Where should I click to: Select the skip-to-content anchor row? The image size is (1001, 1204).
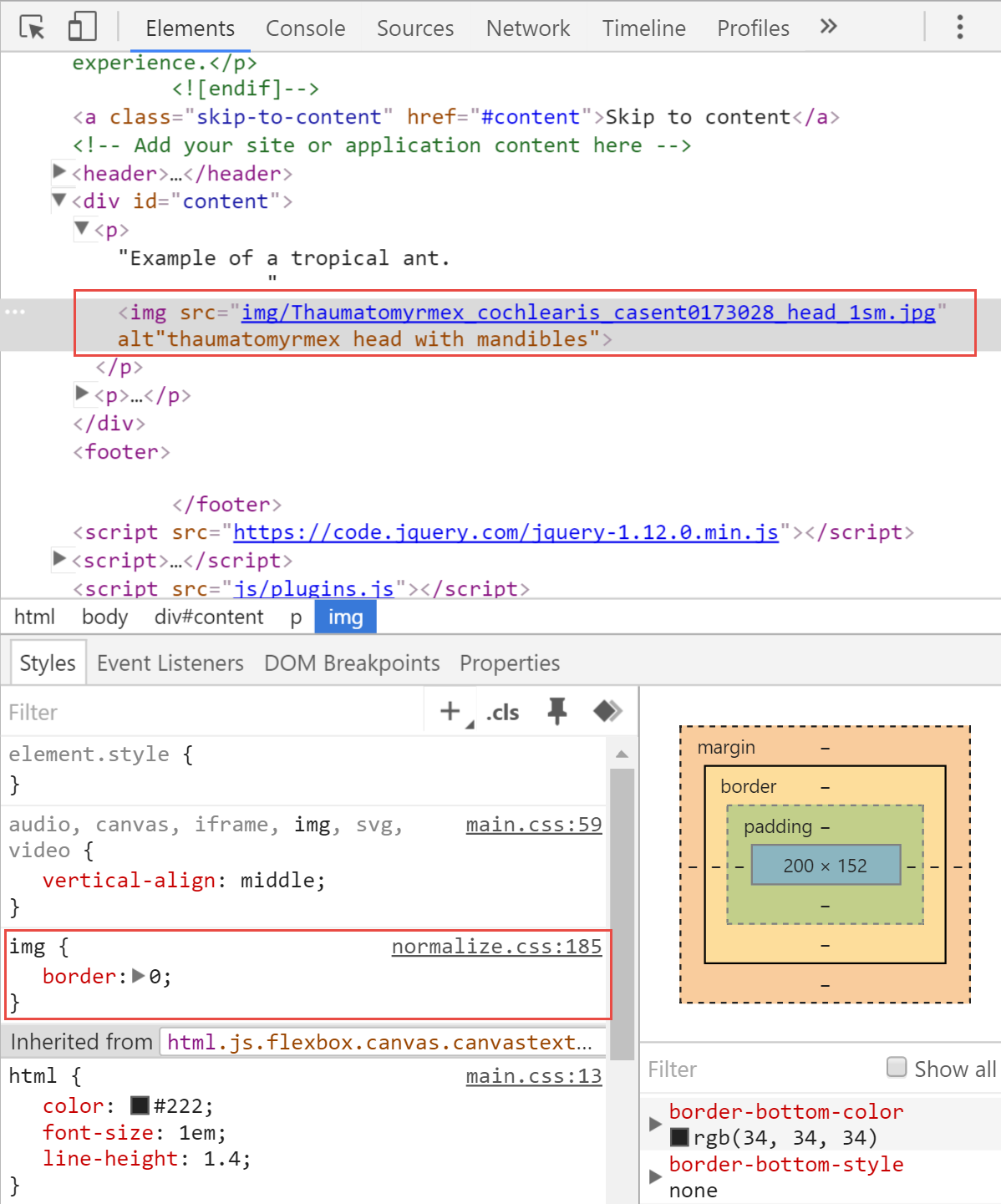pos(456,117)
